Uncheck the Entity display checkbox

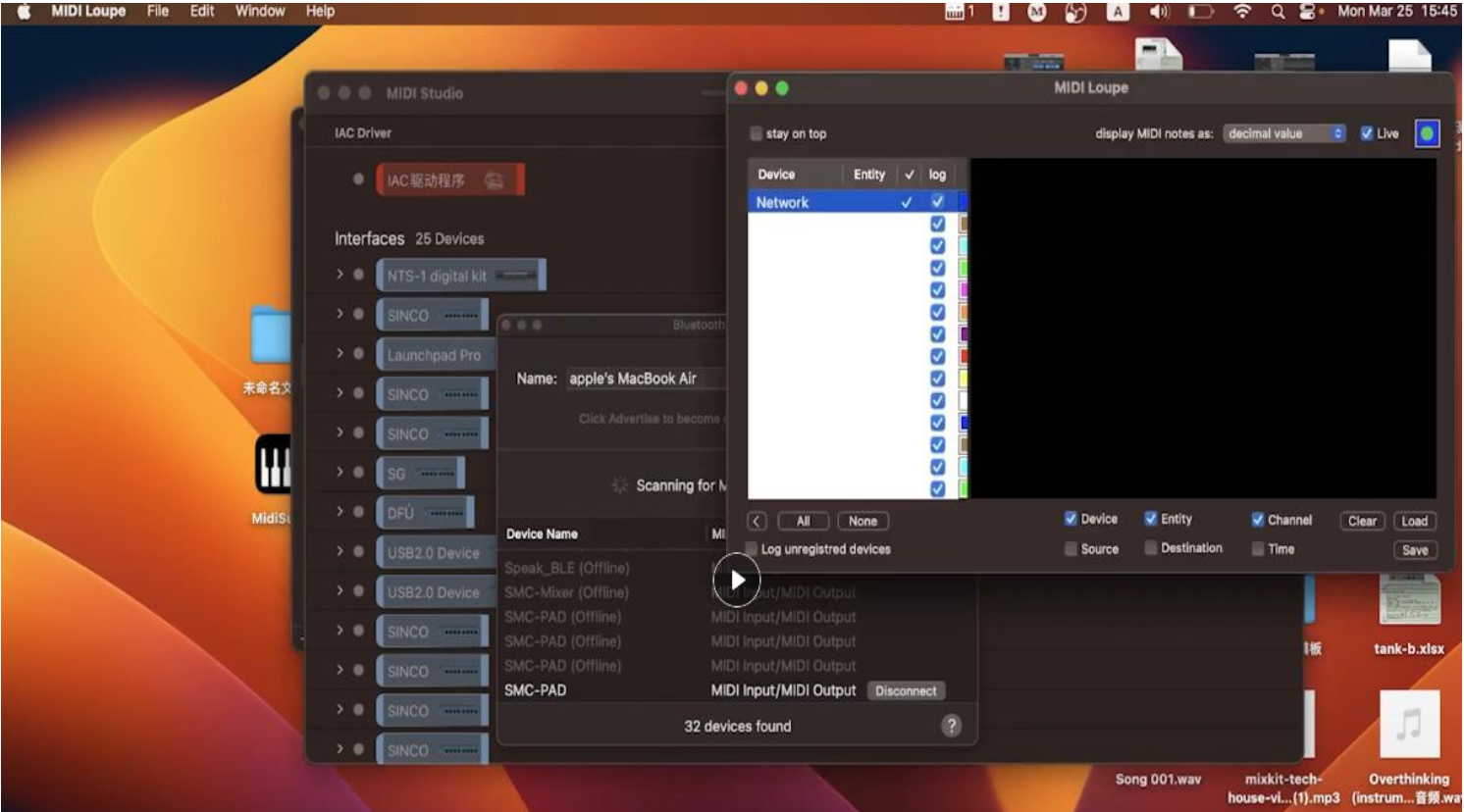point(1150,519)
